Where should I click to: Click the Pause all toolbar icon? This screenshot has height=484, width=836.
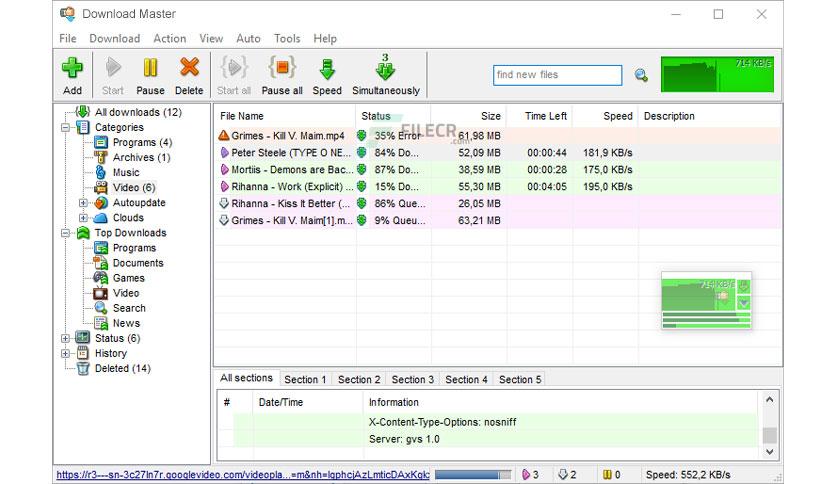282,68
